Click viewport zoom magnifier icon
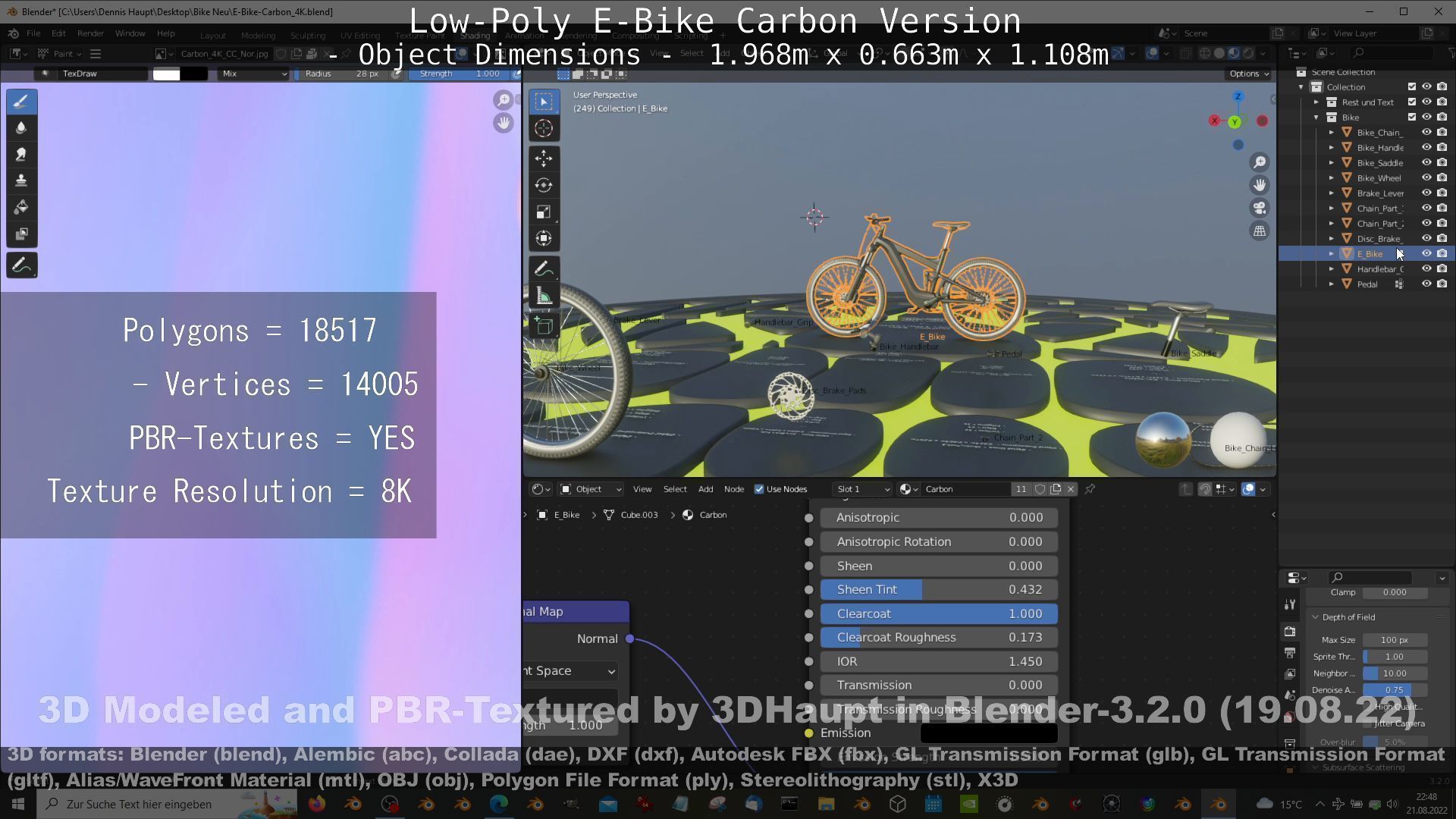The height and width of the screenshot is (819, 1456). [1260, 162]
